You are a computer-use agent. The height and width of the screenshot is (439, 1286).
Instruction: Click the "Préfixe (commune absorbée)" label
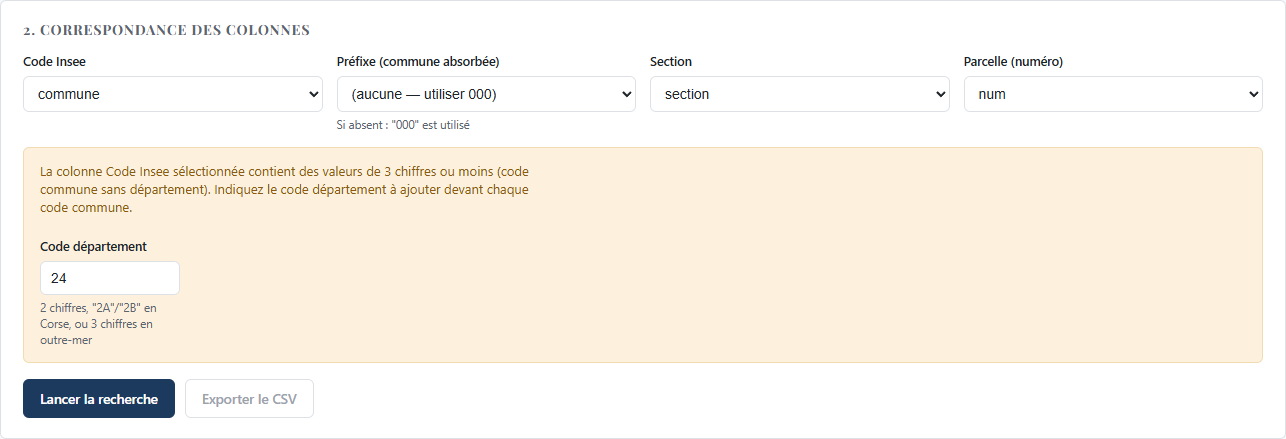pyautogui.click(x=418, y=61)
